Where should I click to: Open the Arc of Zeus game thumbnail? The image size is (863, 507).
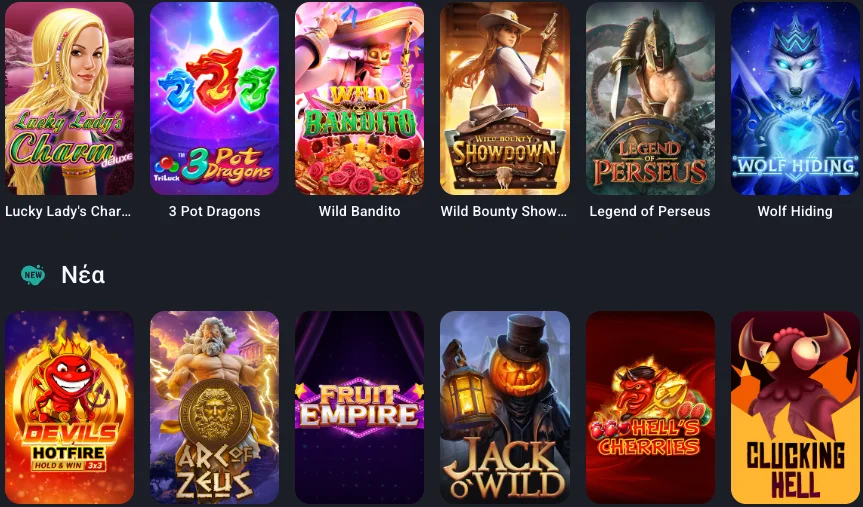point(215,407)
